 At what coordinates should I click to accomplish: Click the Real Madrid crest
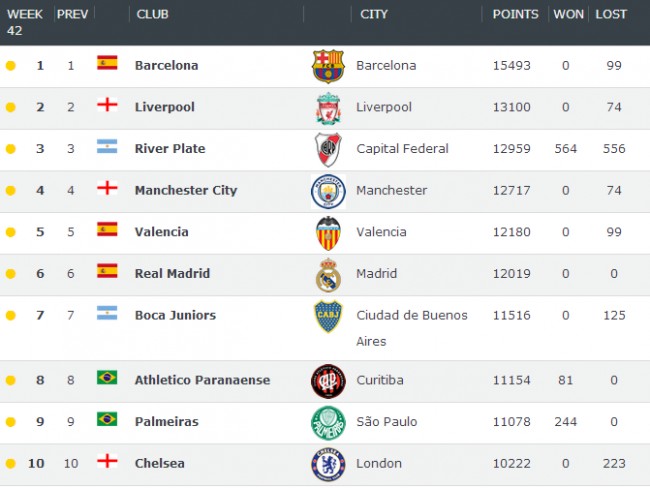(x=328, y=274)
